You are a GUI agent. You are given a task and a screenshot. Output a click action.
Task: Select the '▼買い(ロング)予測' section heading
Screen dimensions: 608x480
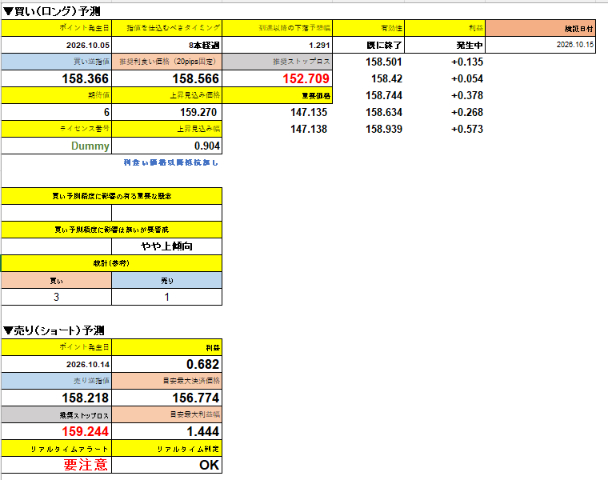[52, 12]
